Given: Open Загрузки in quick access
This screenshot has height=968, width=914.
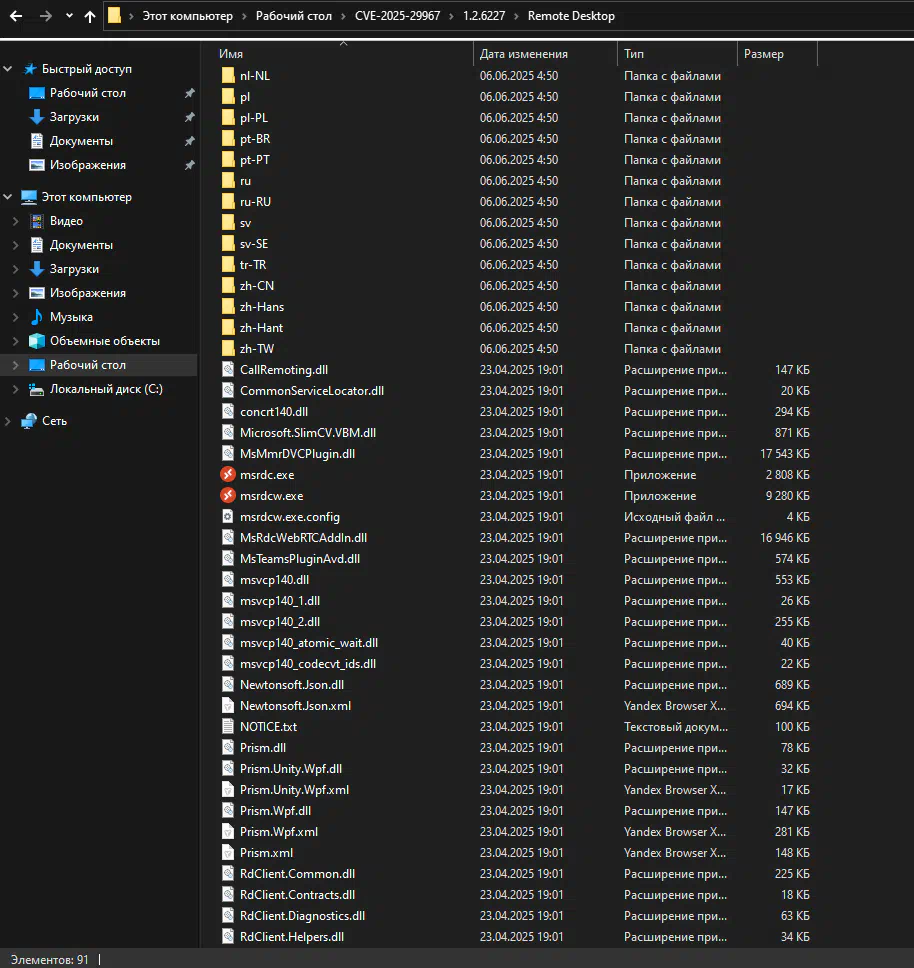Looking at the screenshot, I should [74, 117].
